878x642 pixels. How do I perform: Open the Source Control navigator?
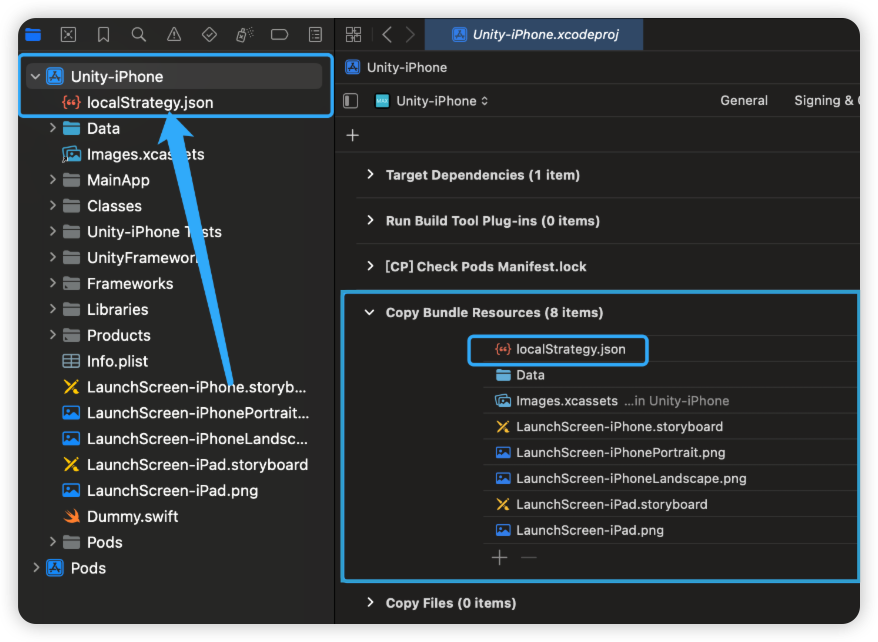(x=68, y=34)
